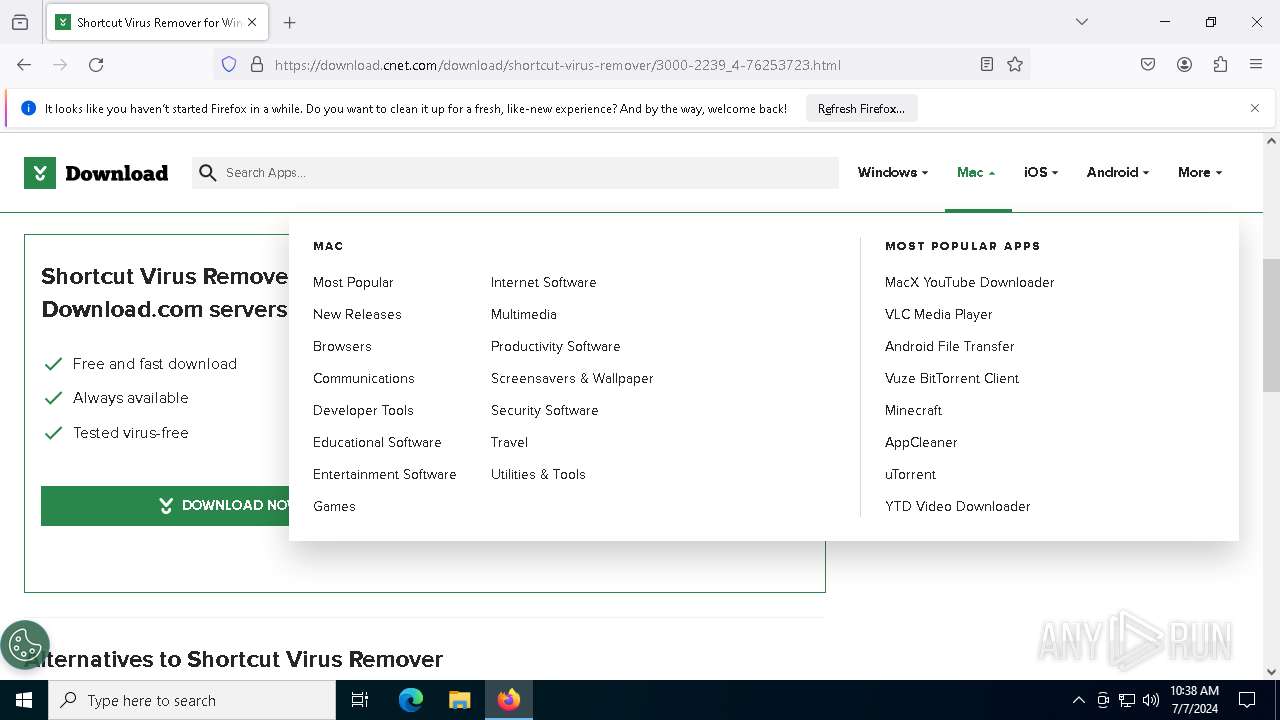Image resolution: width=1280 pixels, height=720 pixels.
Task: Click Firefox icon in taskbar
Action: (x=509, y=700)
